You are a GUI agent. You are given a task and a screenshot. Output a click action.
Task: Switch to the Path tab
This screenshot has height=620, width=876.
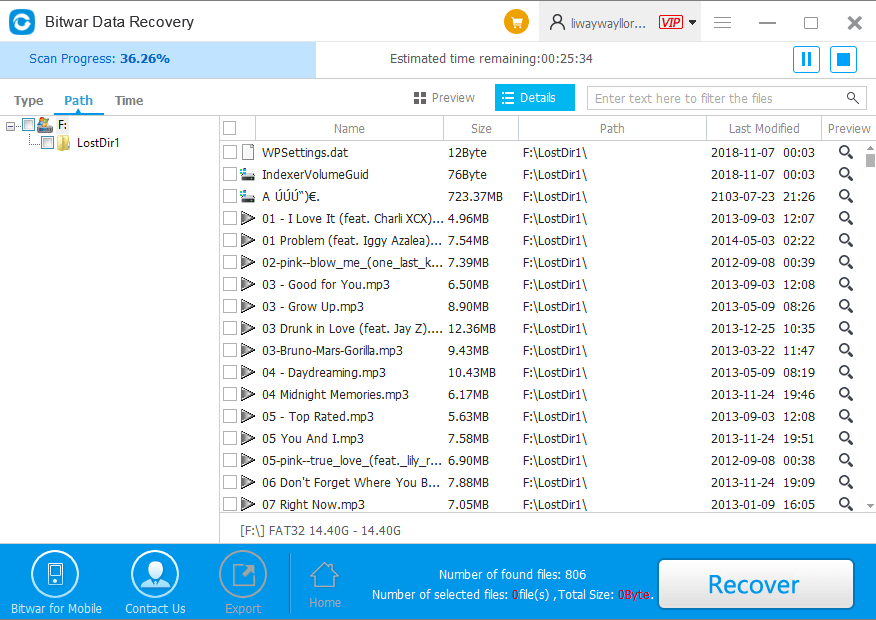(78, 101)
